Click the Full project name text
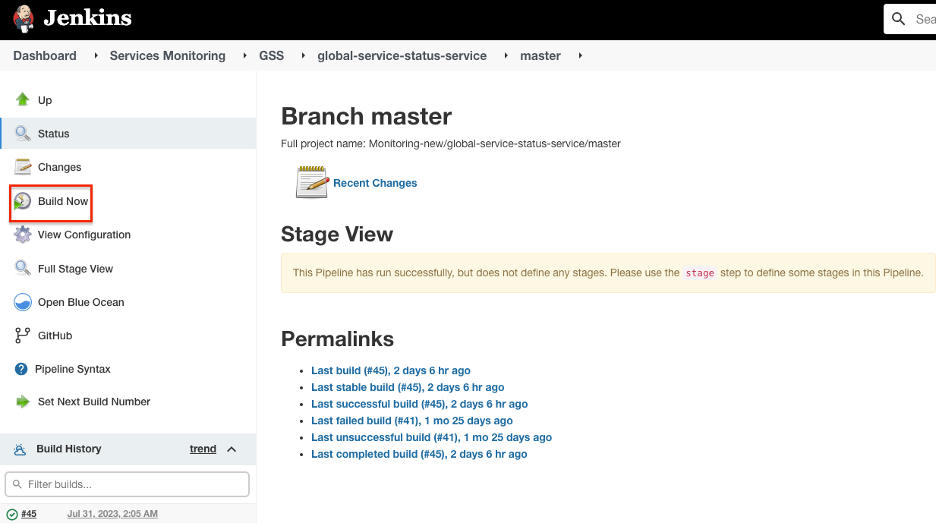The height and width of the screenshot is (524, 936). [451, 144]
